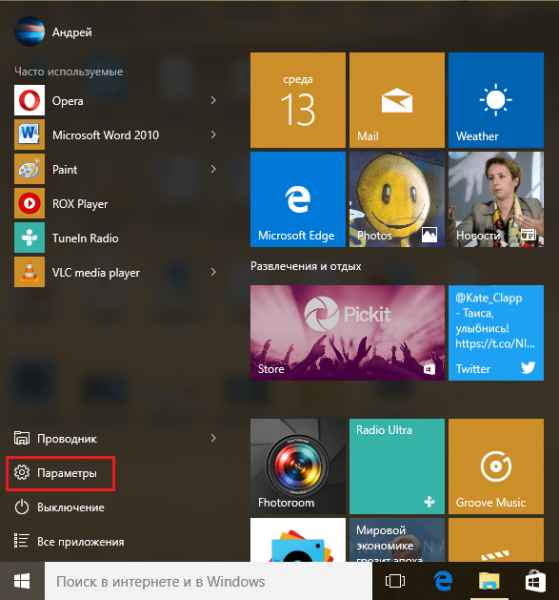
Task: Open the Mail tile
Action: tap(397, 100)
